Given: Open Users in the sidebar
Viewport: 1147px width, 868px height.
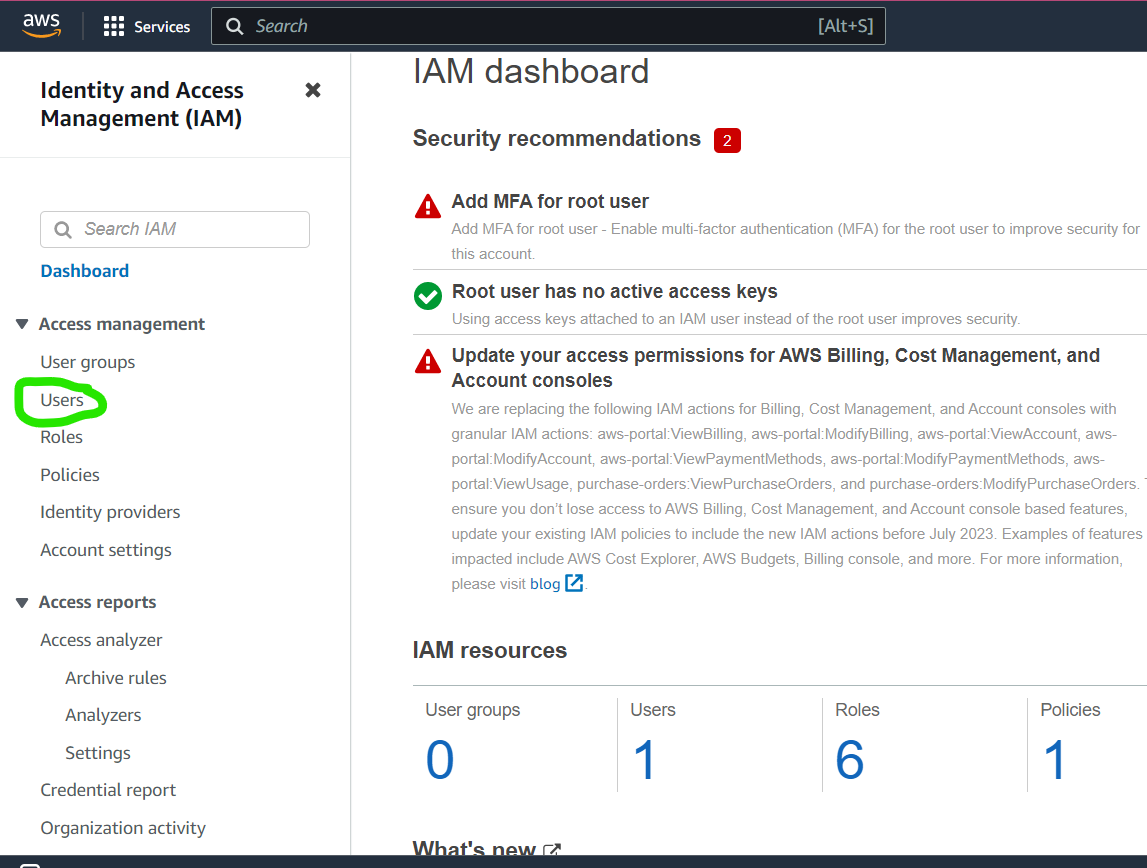Looking at the screenshot, I should (62, 400).
